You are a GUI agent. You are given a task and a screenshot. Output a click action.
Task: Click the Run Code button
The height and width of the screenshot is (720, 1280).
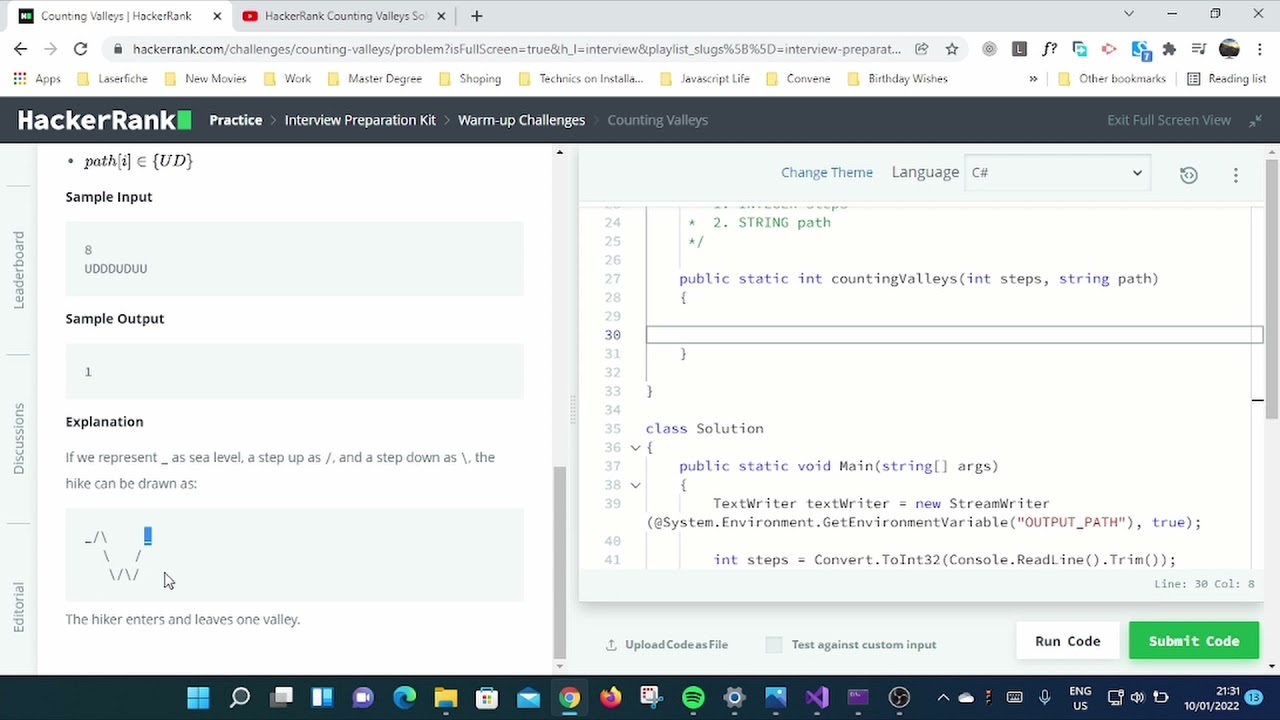(1067, 641)
